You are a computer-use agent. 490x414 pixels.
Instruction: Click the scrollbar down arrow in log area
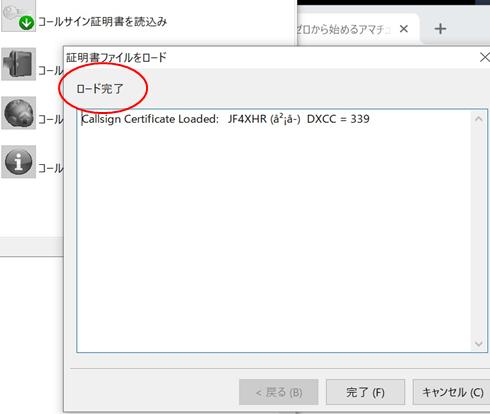tap(479, 343)
